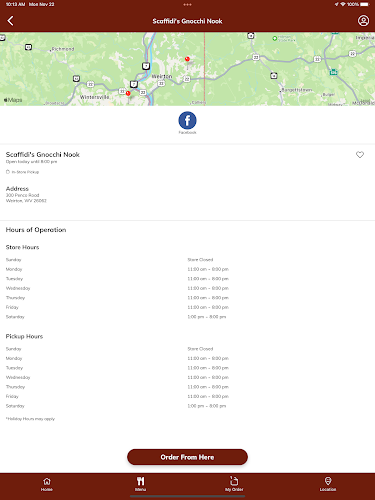This screenshot has width=375, height=500.
Task: Open the Facebook page icon
Action: (x=187, y=120)
